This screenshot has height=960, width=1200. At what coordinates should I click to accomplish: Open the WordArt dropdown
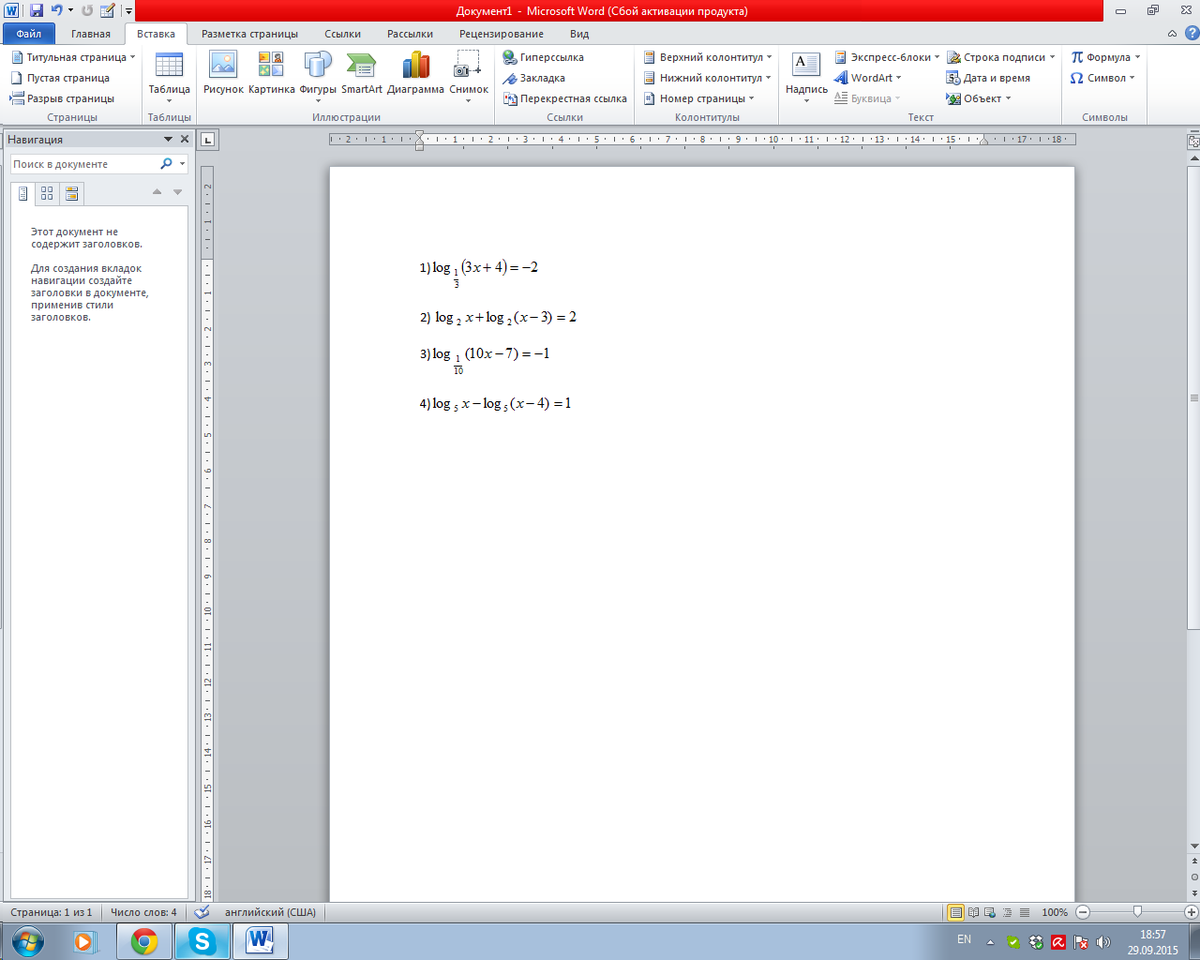tap(868, 78)
